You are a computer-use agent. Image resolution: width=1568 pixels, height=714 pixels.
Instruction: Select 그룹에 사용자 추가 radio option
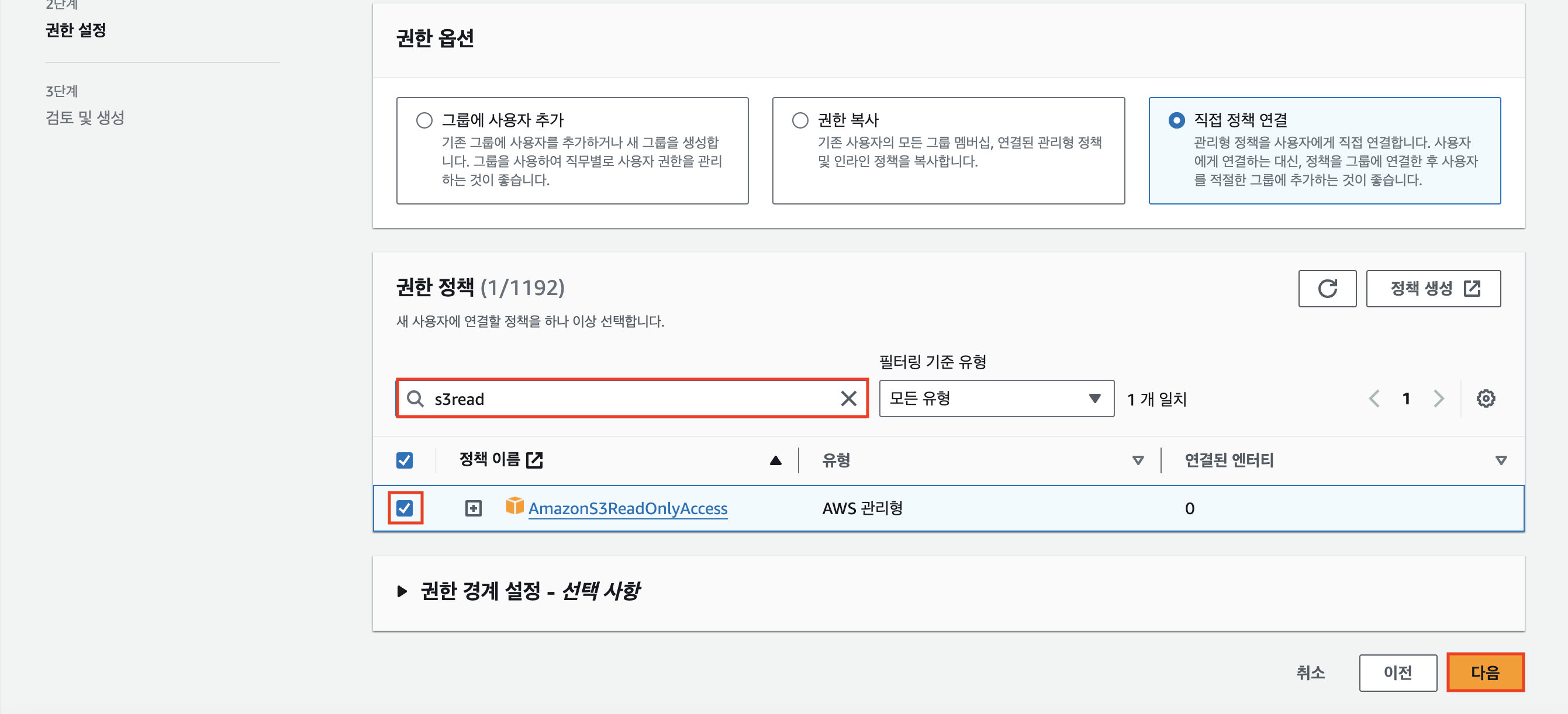[424, 120]
